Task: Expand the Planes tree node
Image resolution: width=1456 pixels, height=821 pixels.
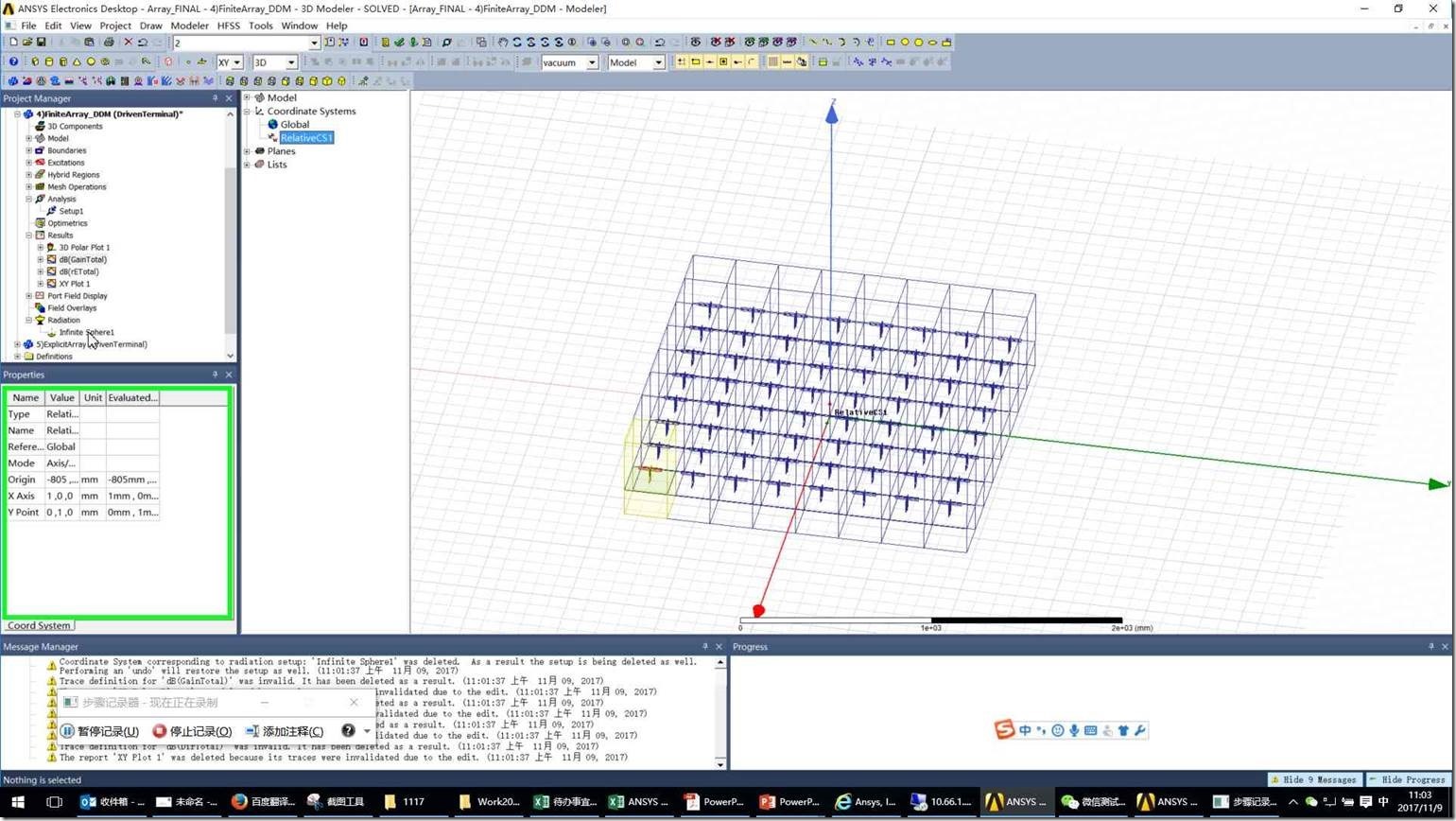Action: 248,151
